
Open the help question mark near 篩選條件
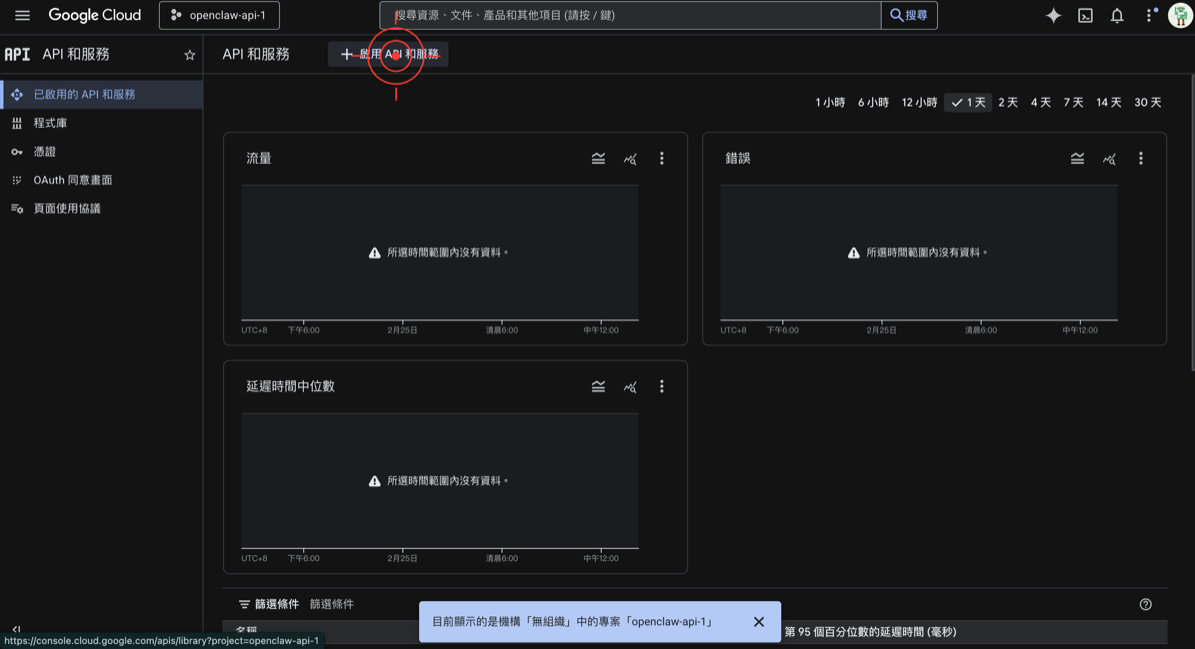click(1145, 604)
